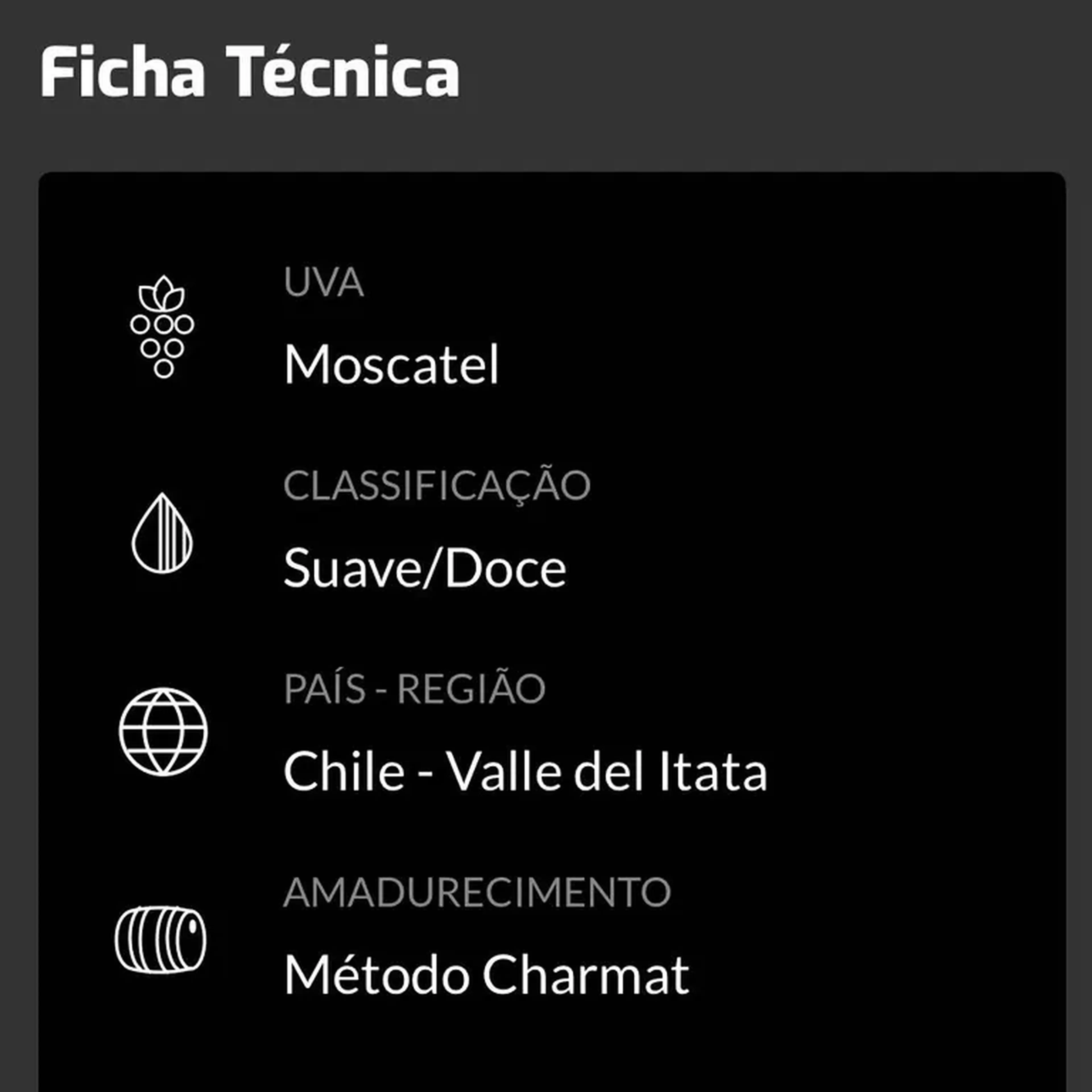Select the Moscatel grape value
Viewport: 1092px width, 1092px height.
point(391,365)
